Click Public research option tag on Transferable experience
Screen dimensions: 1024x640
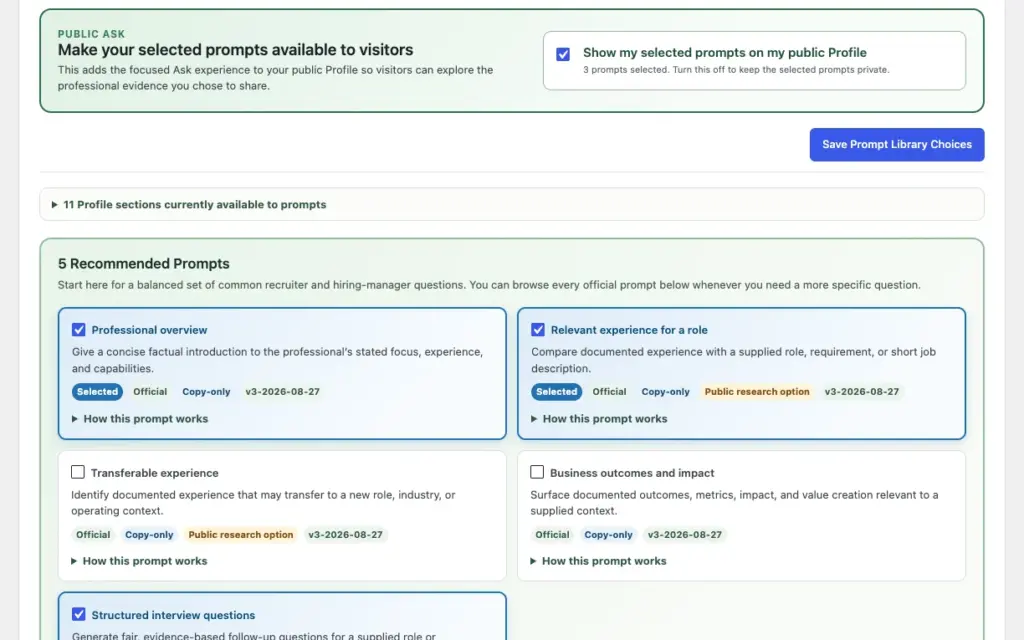coord(241,534)
